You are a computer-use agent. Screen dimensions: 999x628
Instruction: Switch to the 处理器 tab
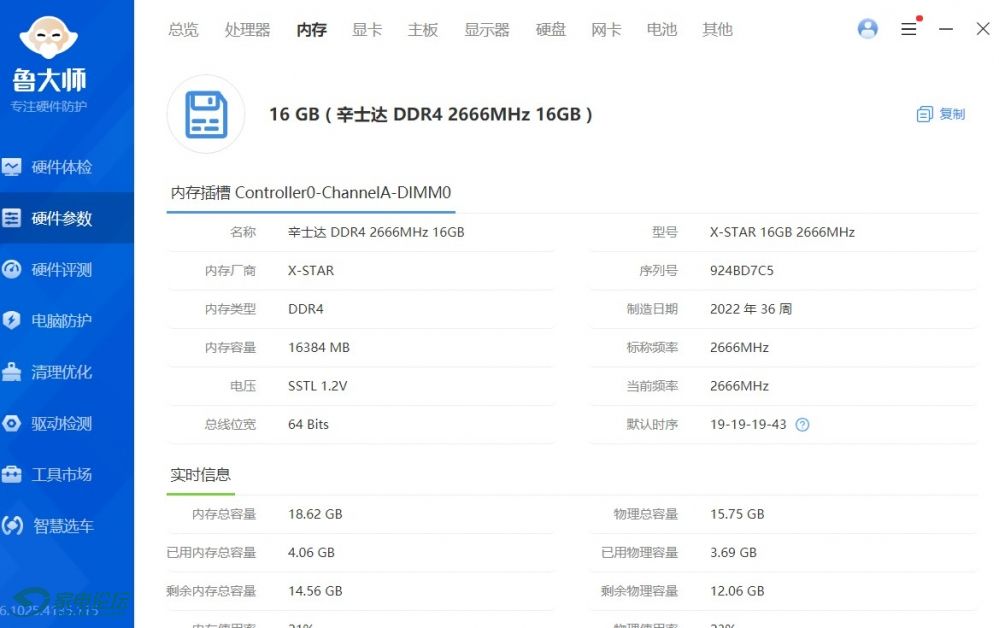coord(247,29)
